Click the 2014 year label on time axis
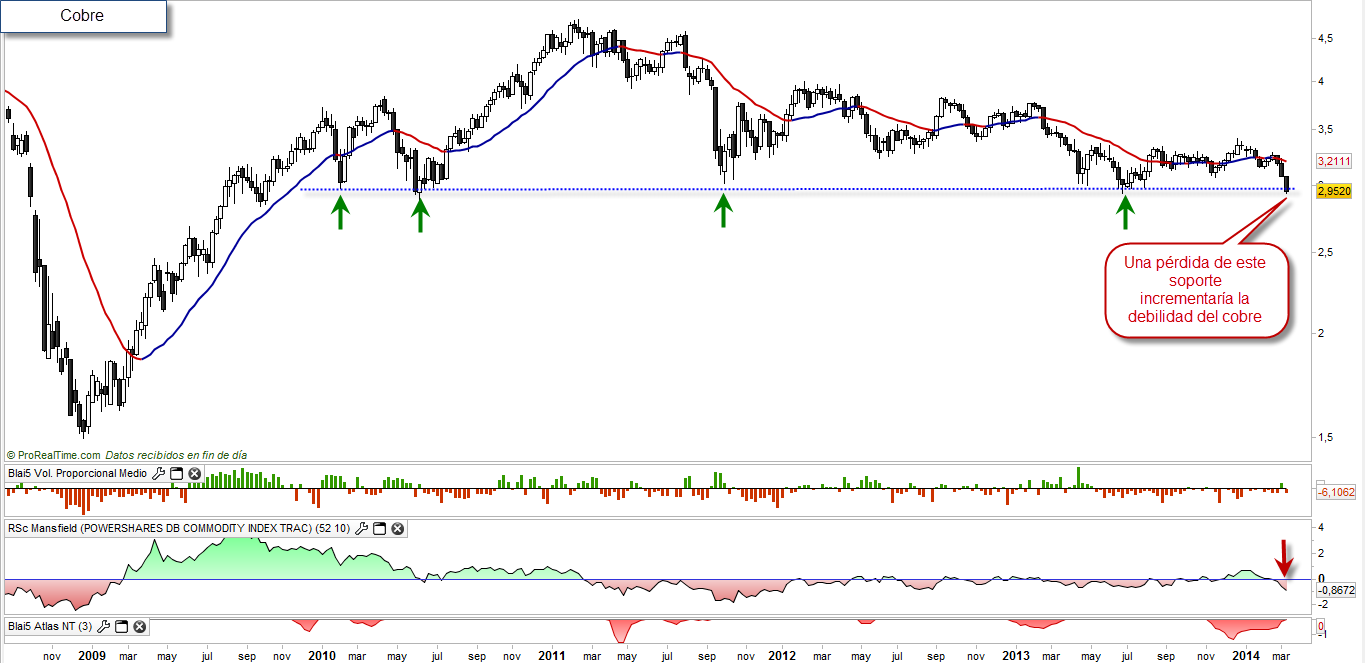1365x663 pixels. tap(1246, 655)
